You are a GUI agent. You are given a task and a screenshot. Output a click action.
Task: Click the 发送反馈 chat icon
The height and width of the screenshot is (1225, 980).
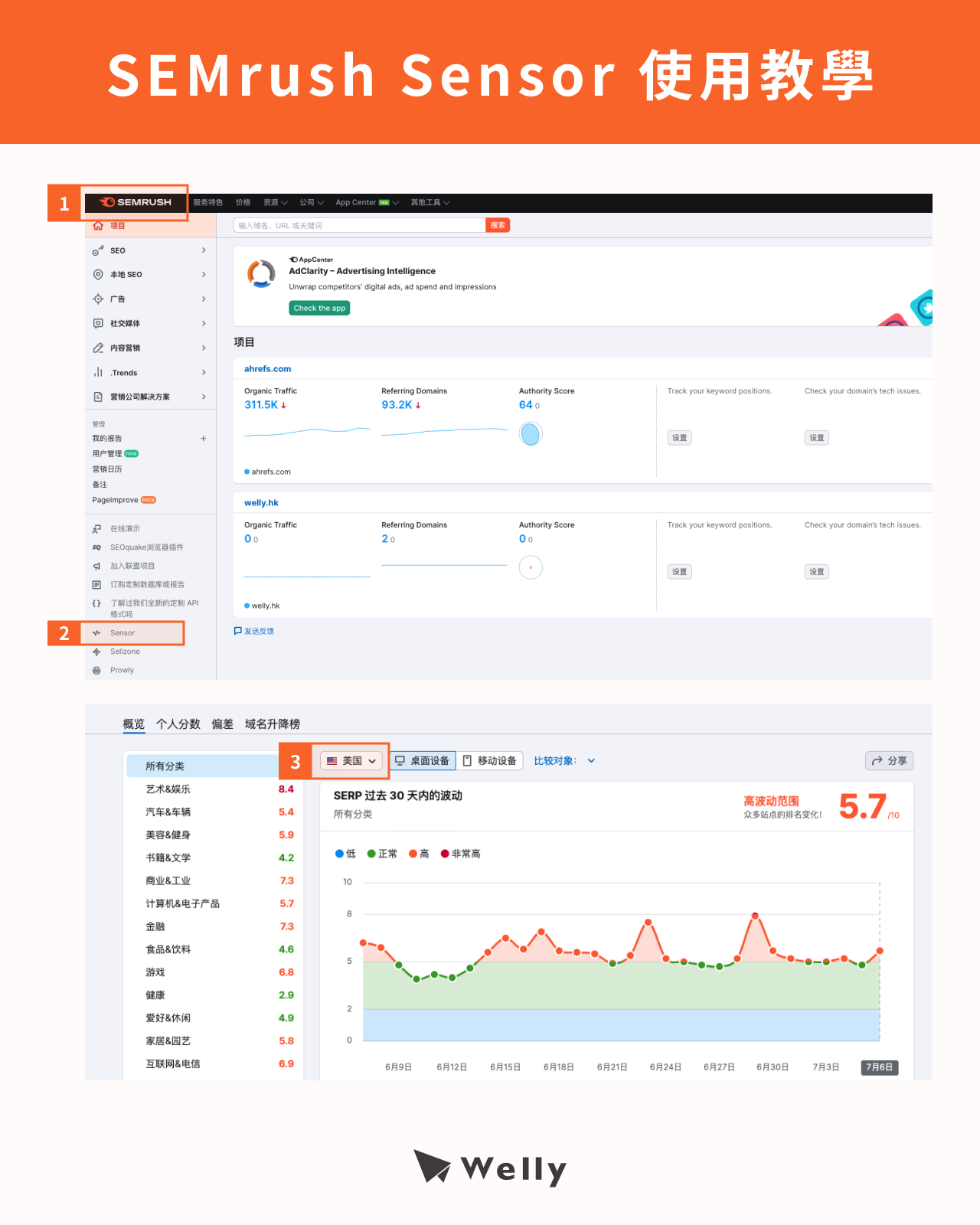[237, 631]
